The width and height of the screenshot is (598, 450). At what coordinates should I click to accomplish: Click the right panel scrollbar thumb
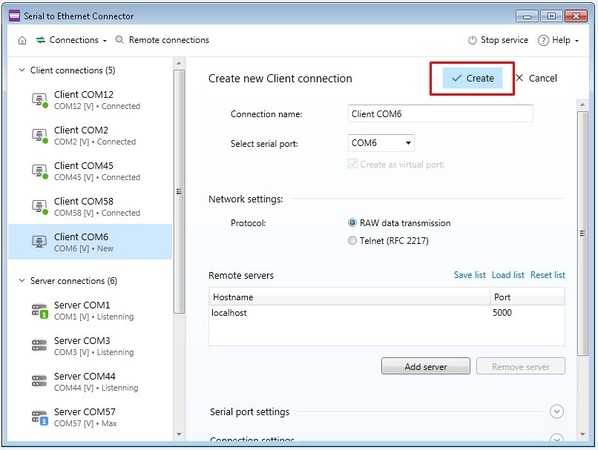point(582,233)
